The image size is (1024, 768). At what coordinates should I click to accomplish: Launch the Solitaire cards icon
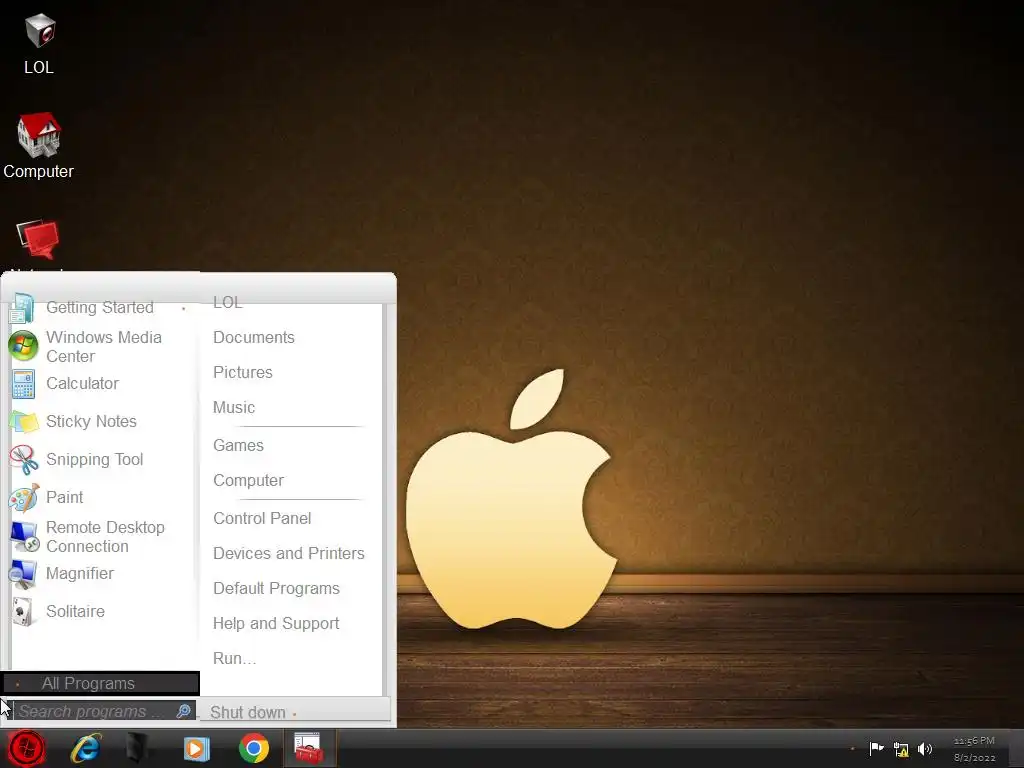pos(23,611)
